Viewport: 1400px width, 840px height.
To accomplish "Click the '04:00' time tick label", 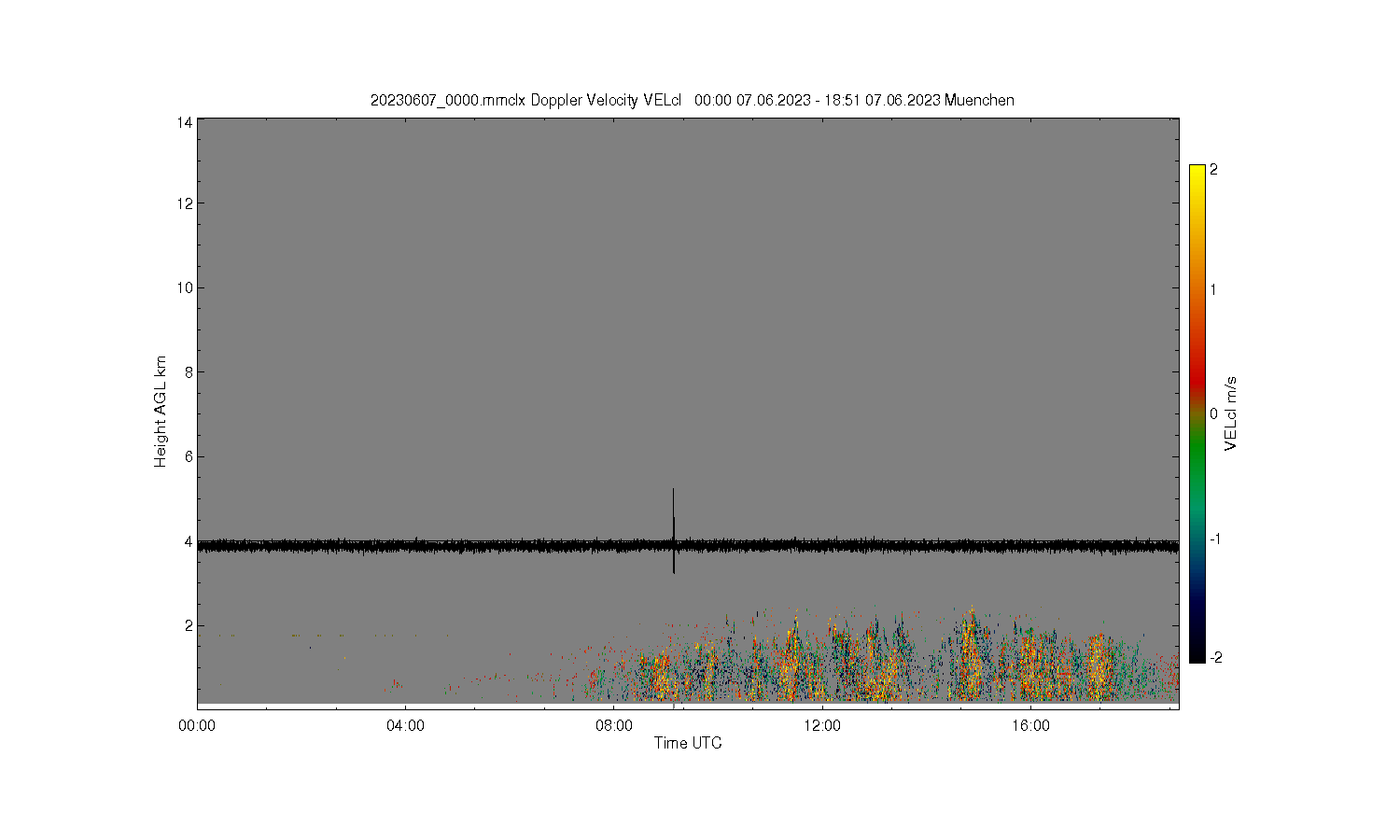I will click(x=405, y=725).
